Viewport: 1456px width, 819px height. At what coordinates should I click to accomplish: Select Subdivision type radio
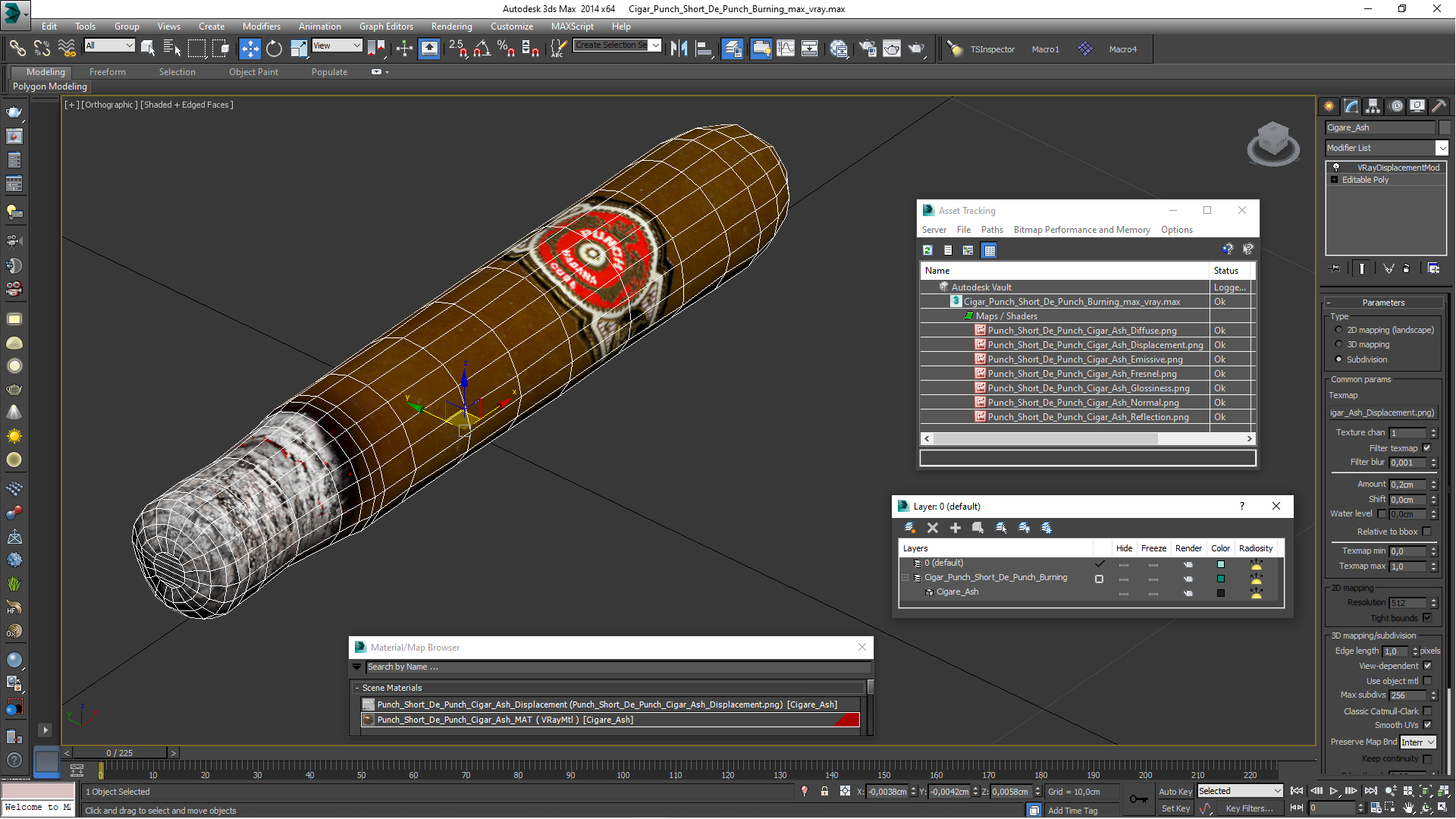pos(1338,359)
